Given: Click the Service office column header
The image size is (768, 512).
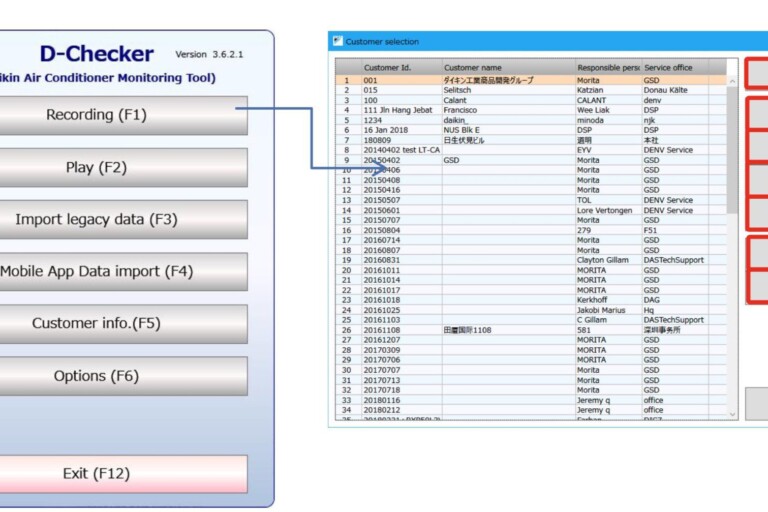Looking at the screenshot, I should [675, 67].
